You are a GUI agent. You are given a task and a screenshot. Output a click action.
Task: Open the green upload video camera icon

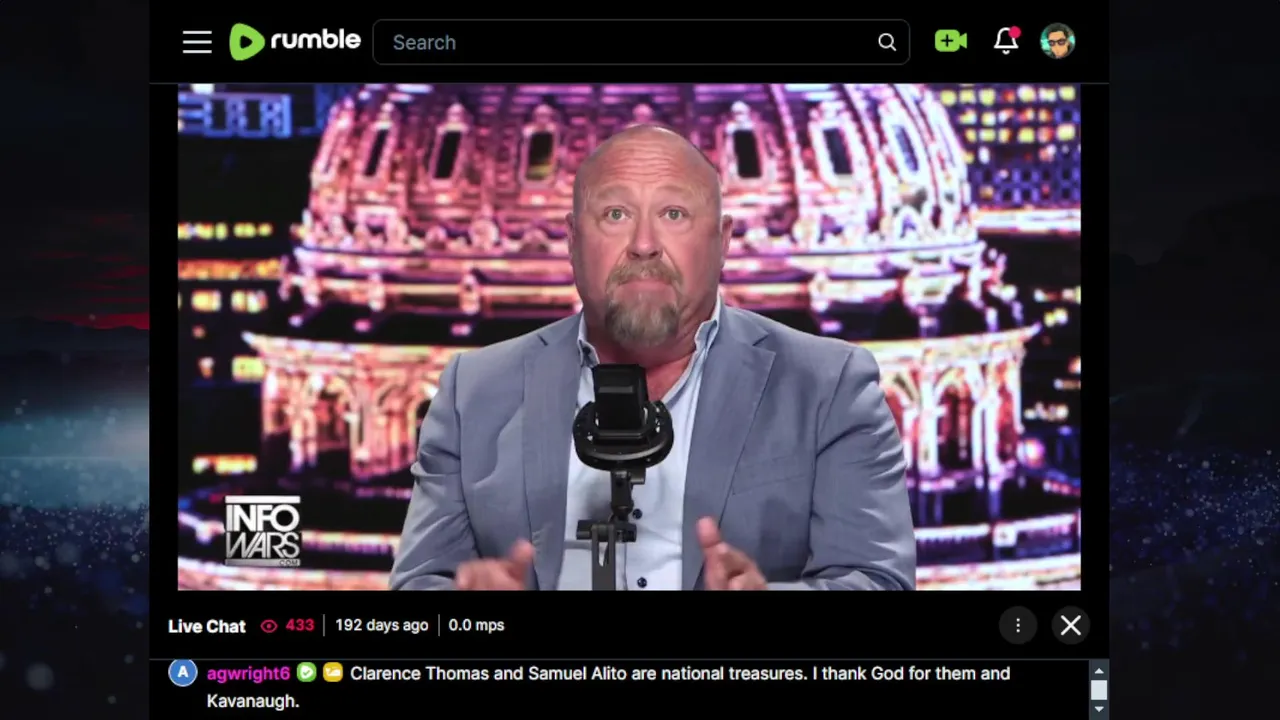click(x=950, y=41)
